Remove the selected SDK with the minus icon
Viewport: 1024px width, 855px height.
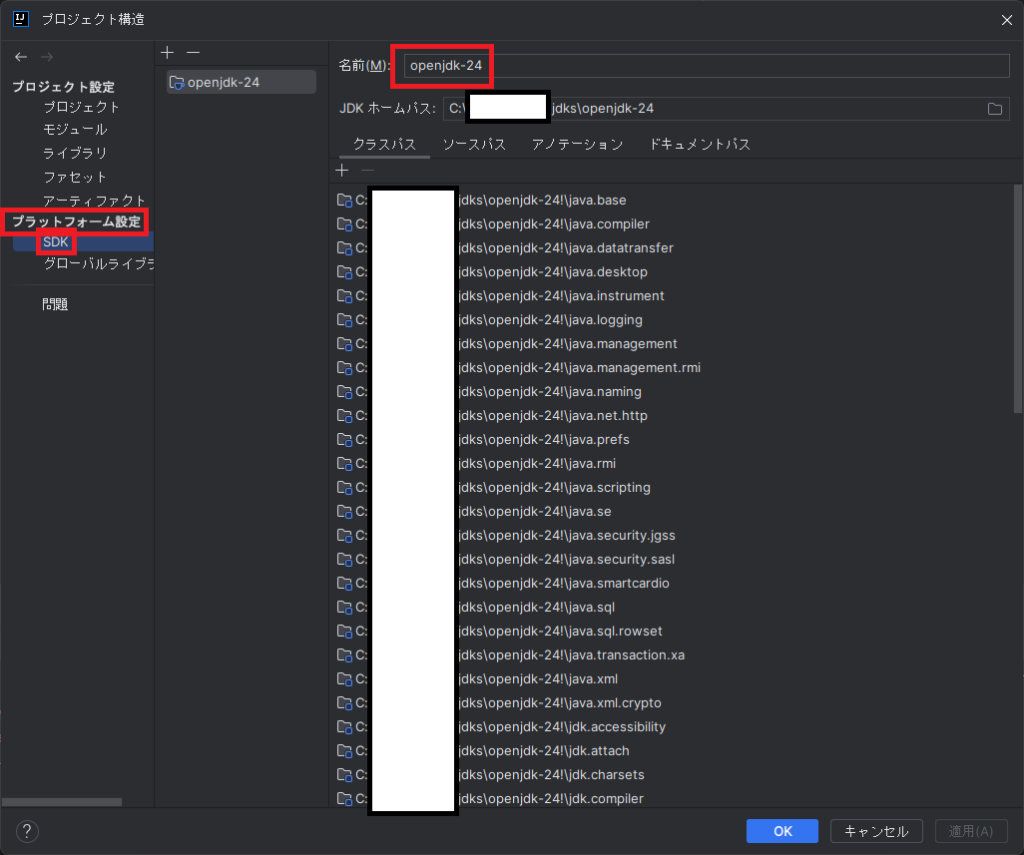pyautogui.click(x=192, y=52)
